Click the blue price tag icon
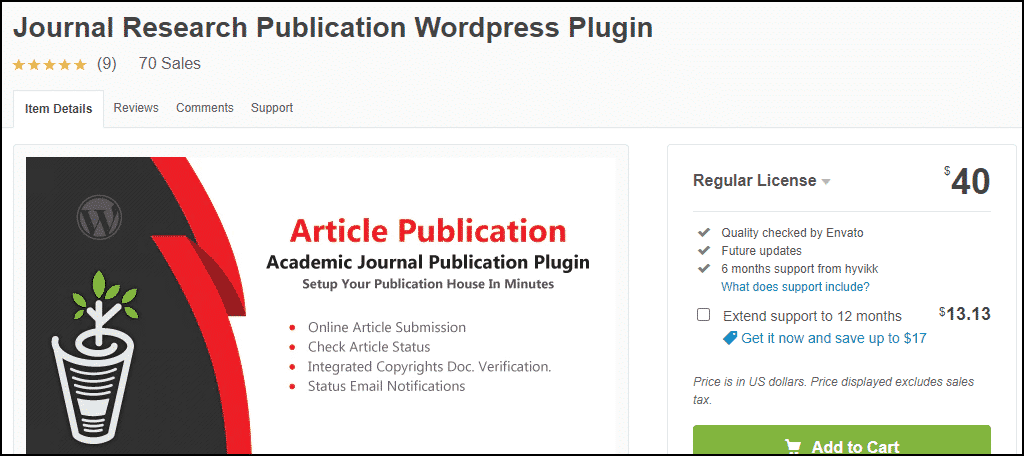The height and width of the screenshot is (456, 1024). [x=729, y=338]
